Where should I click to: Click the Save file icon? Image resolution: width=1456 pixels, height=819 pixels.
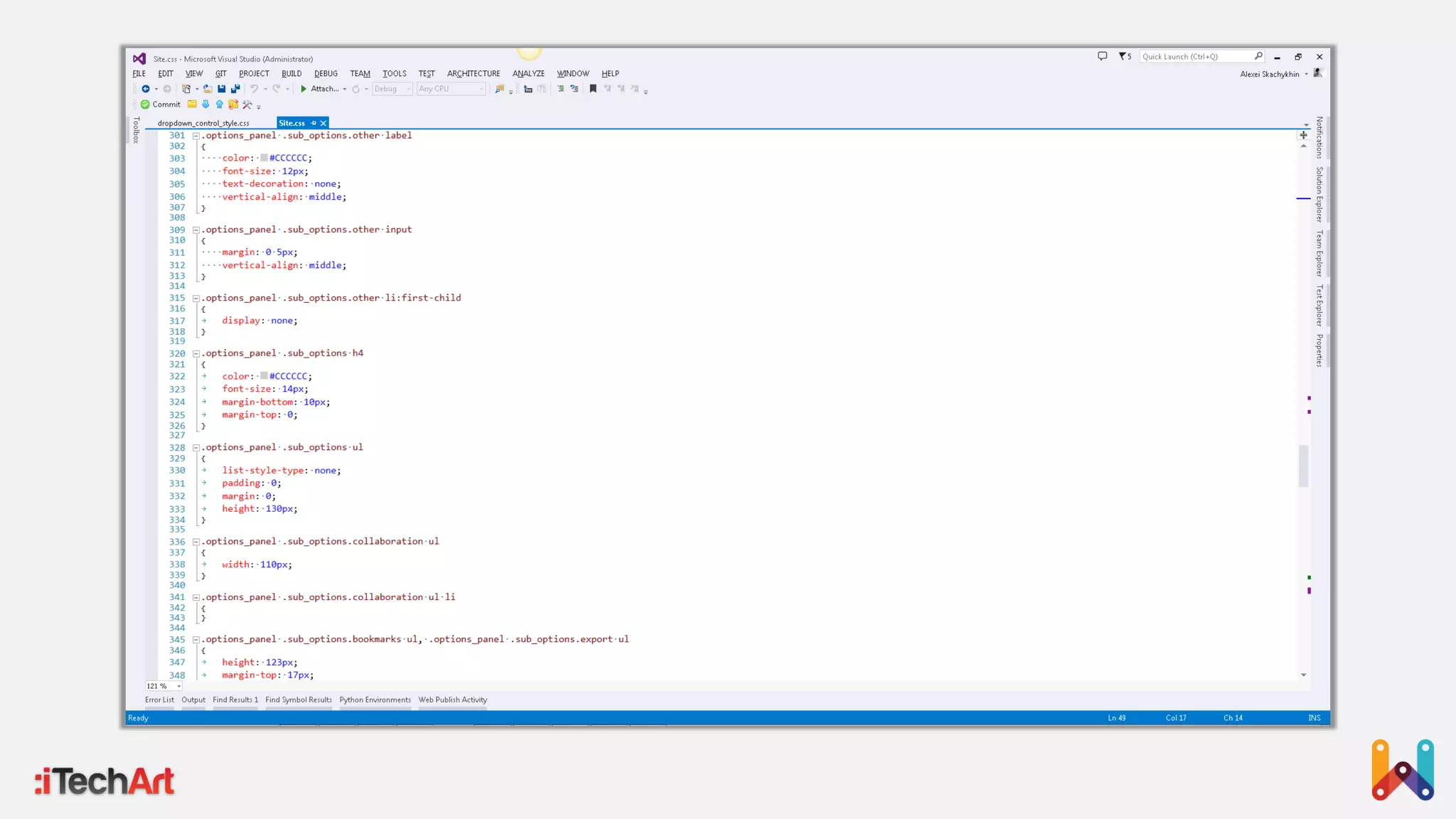pos(222,89)
